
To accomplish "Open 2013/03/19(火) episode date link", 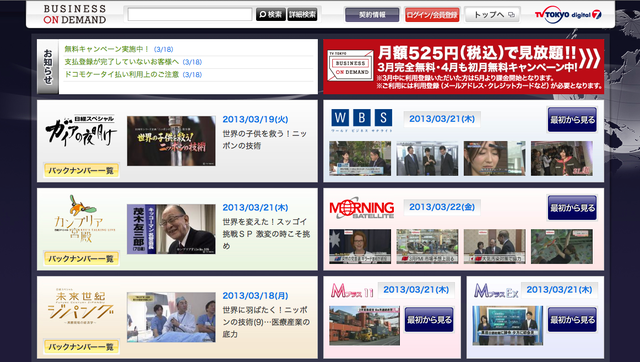I will tap(255, 120).
